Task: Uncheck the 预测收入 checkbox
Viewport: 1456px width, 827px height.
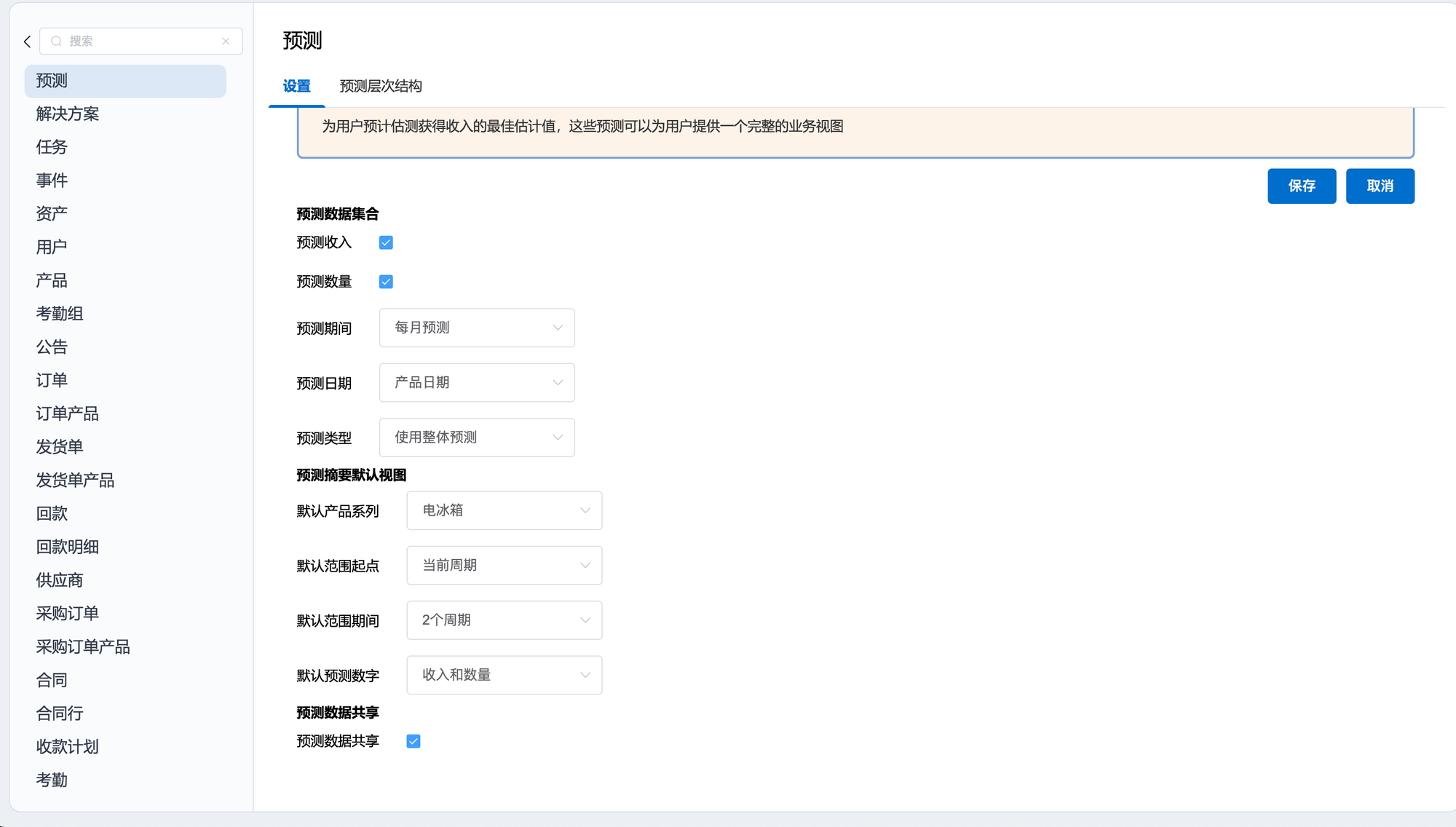Action: tap(386, 242)
